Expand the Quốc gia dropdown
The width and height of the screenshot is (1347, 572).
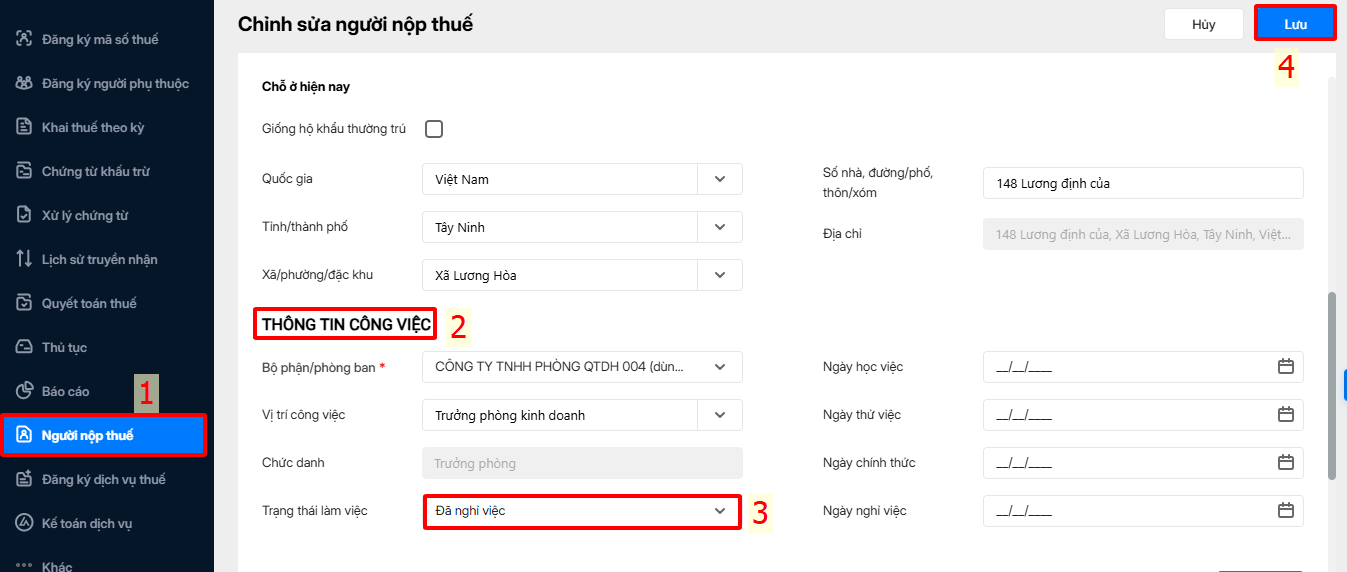pyautogui.click(x=720, y=179)
